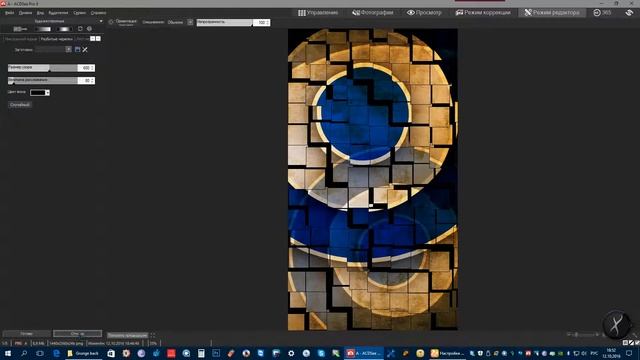Viewport: 640px width, 360px height.
Task: Select the linear gradient tool icon
Action: (43, 29)
